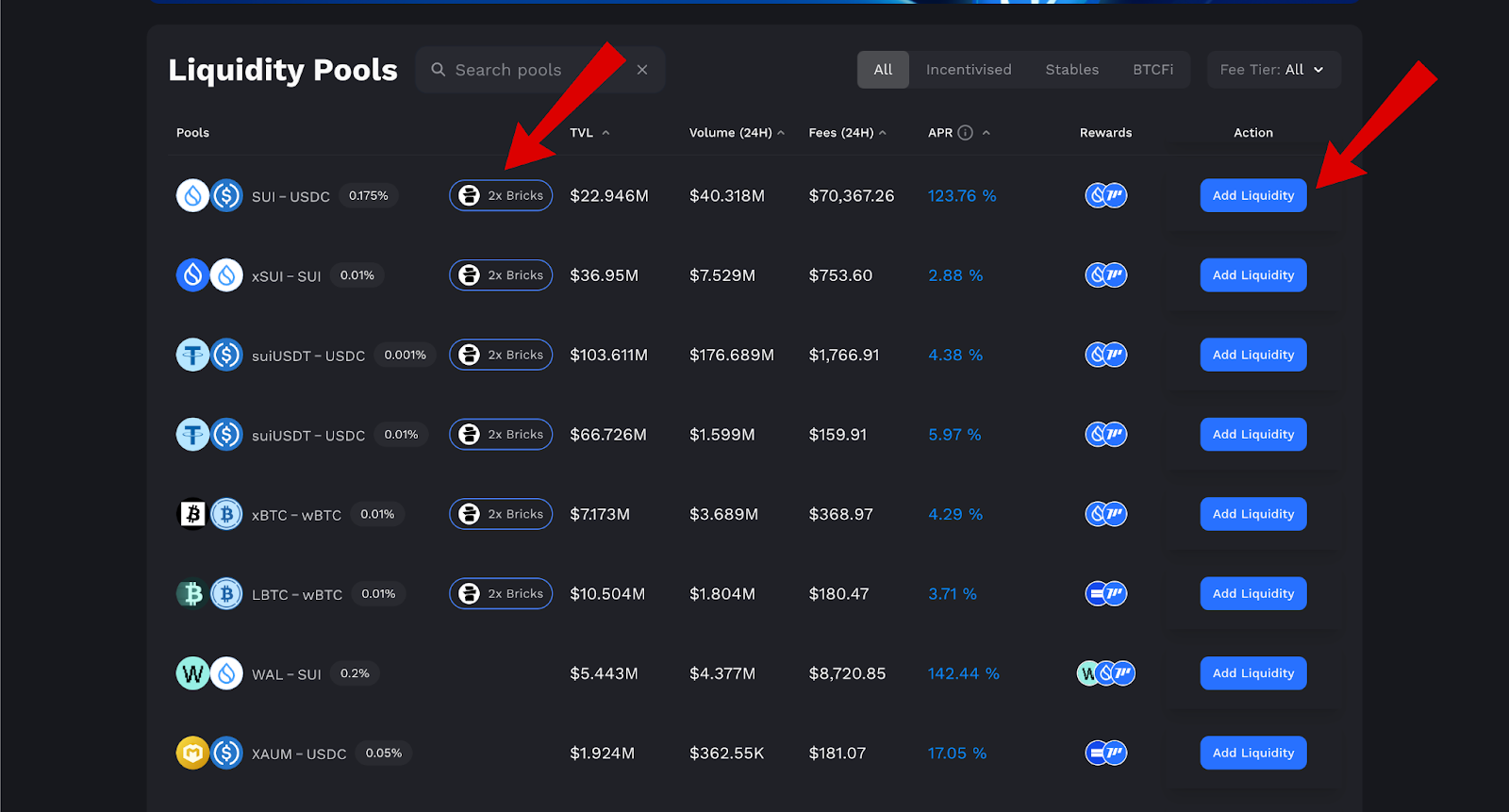This screenshot has height=812, width=1509.
Task: Click rewards icons for xBTC – wBTC
Action: point(1106,514)
